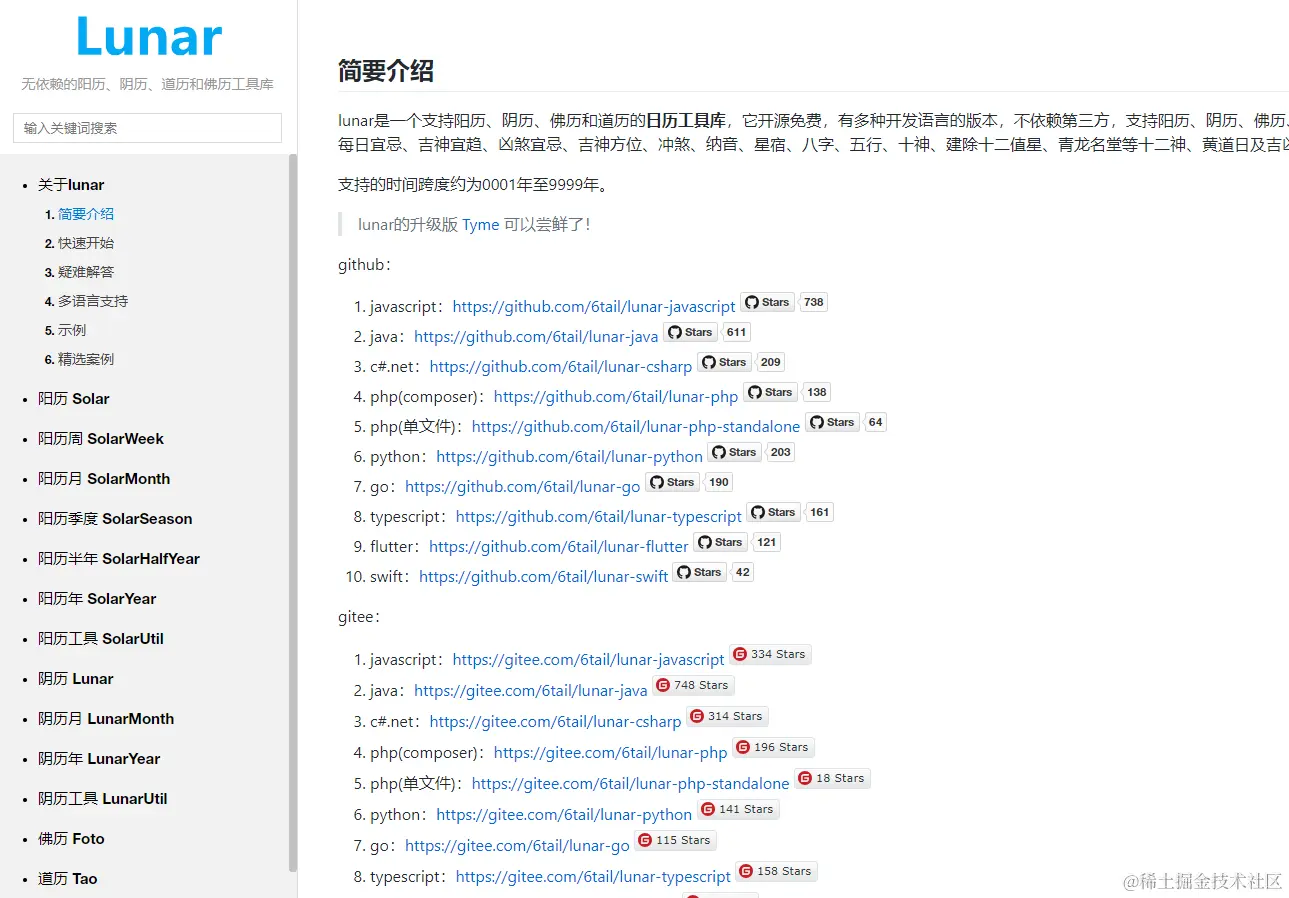Expand 阳历工具 SolarUtil in the sidebar
Screen dimensions: 1289x898
(101, 639)
